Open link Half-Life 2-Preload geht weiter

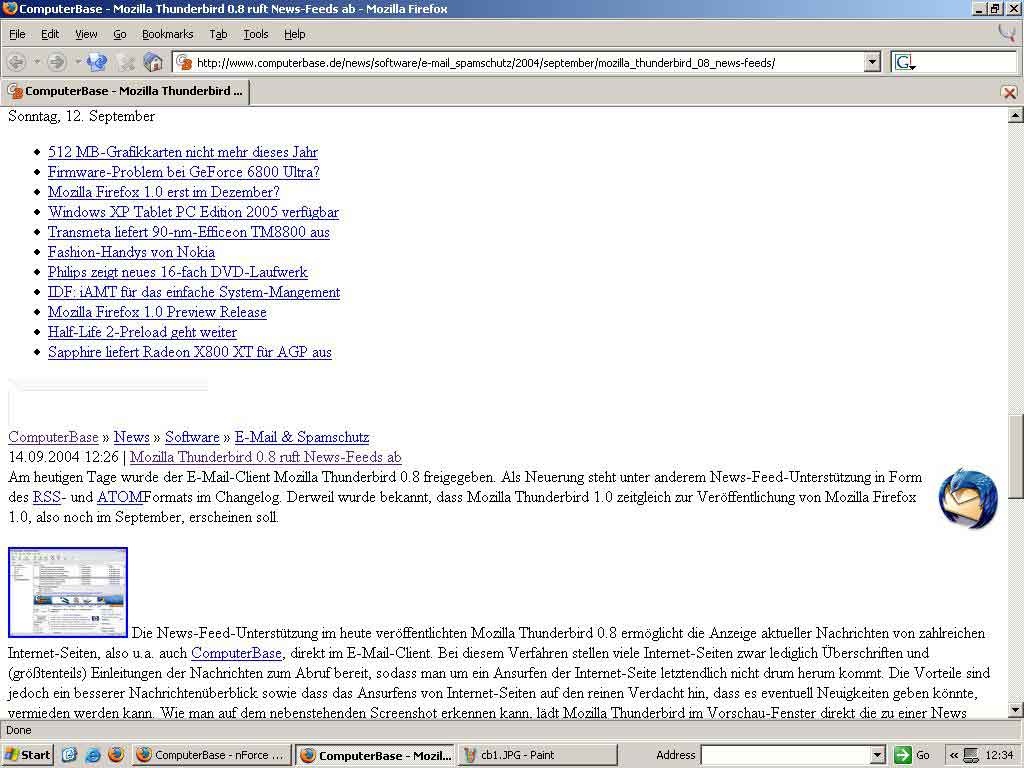point(142,332)
